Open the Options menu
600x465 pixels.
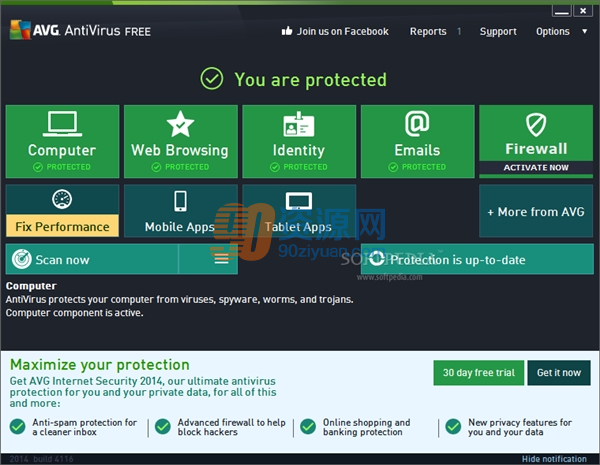click(x=553, y=31)
